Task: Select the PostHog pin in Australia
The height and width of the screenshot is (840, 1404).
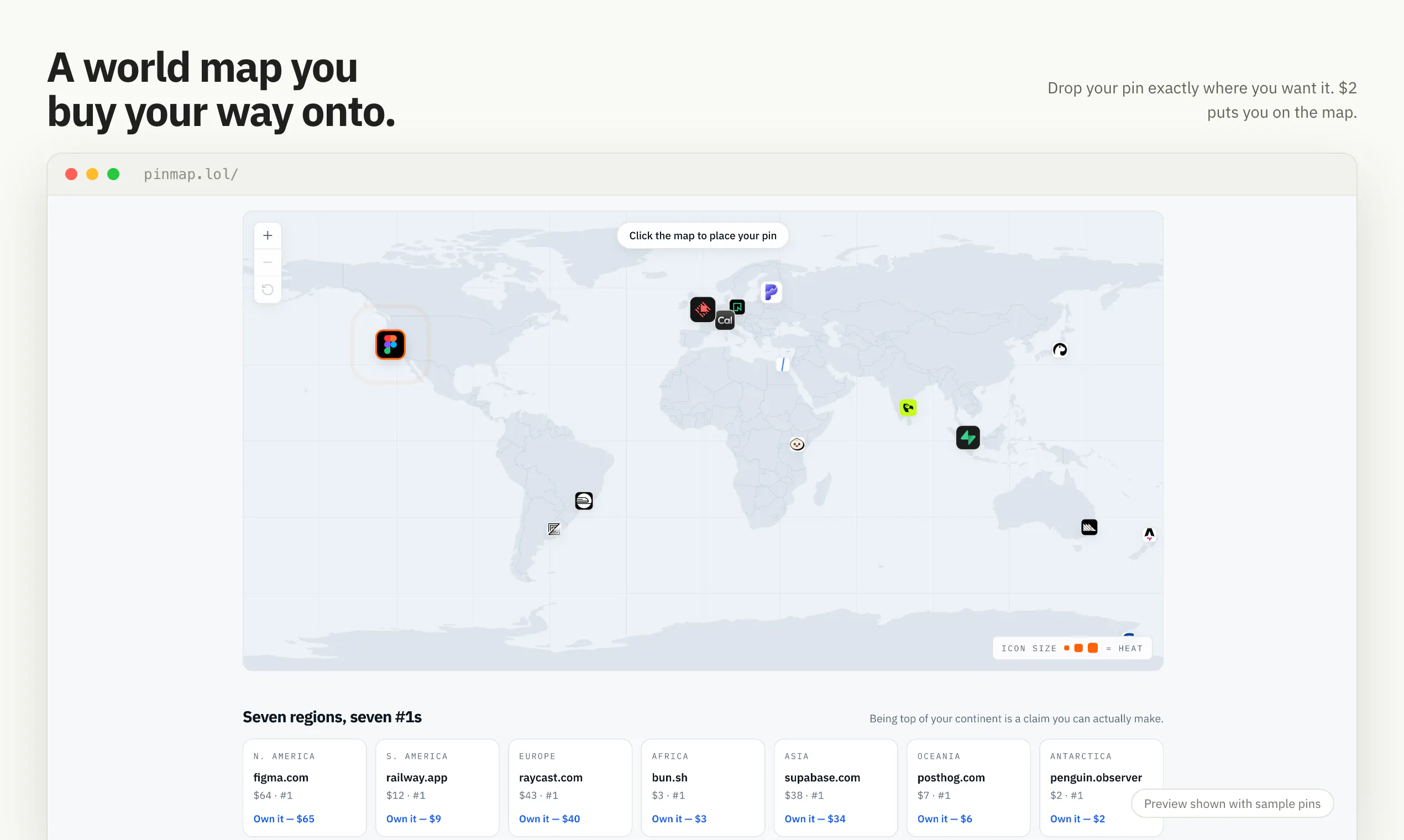Action: click(x=1089, y=527)
